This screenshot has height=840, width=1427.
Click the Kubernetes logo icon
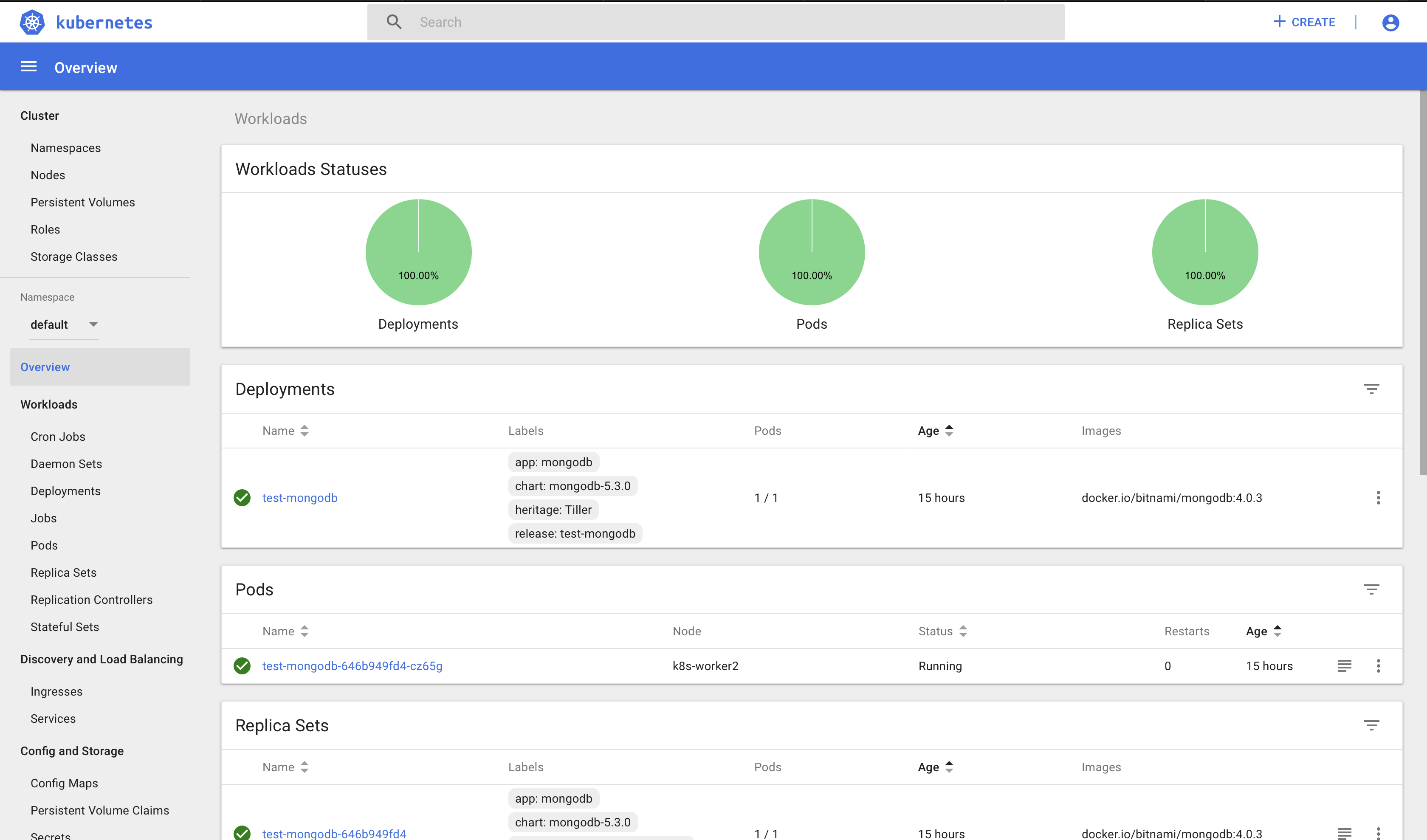32,22
